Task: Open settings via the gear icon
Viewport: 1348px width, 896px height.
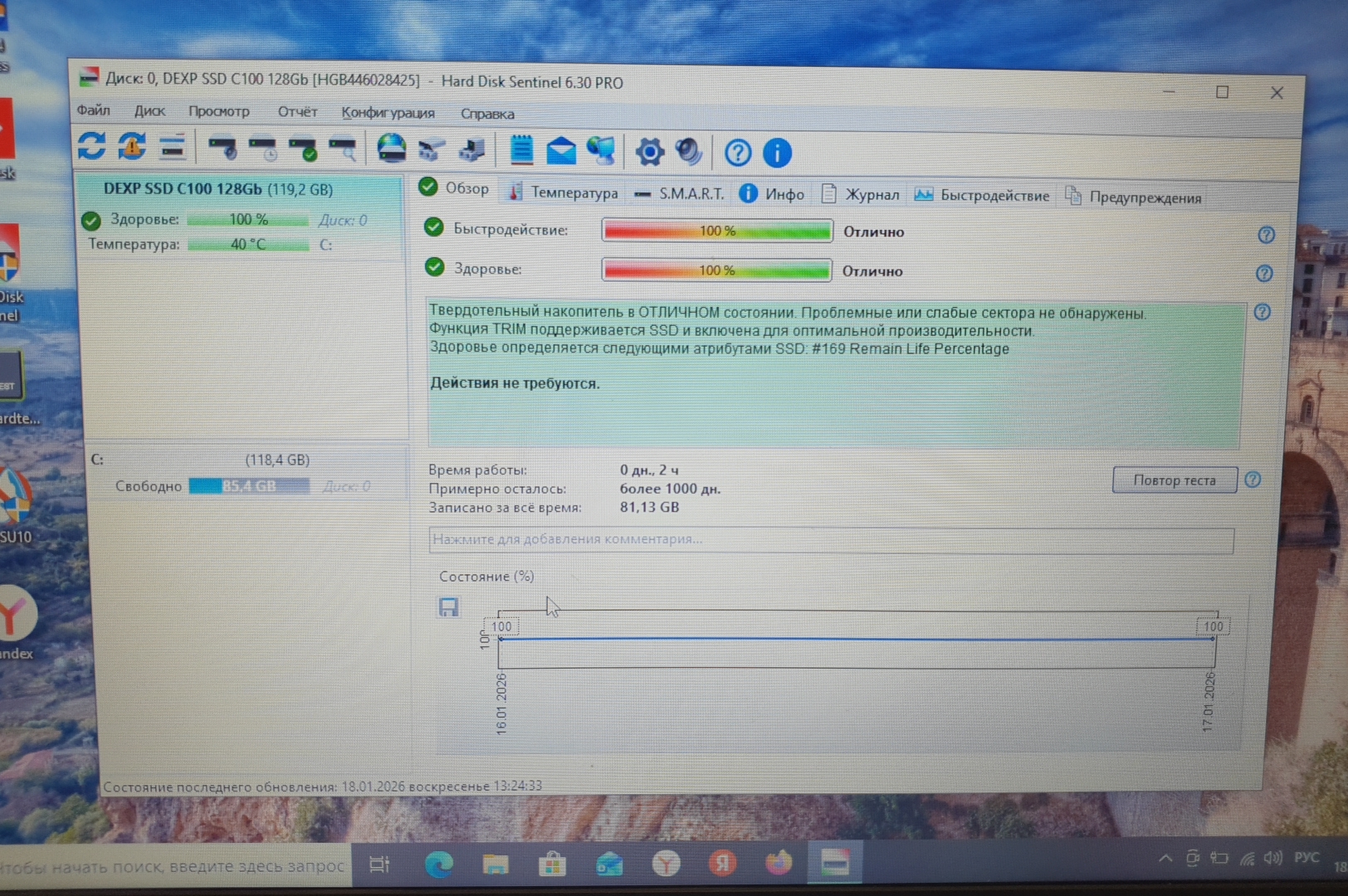Action: 649,152
